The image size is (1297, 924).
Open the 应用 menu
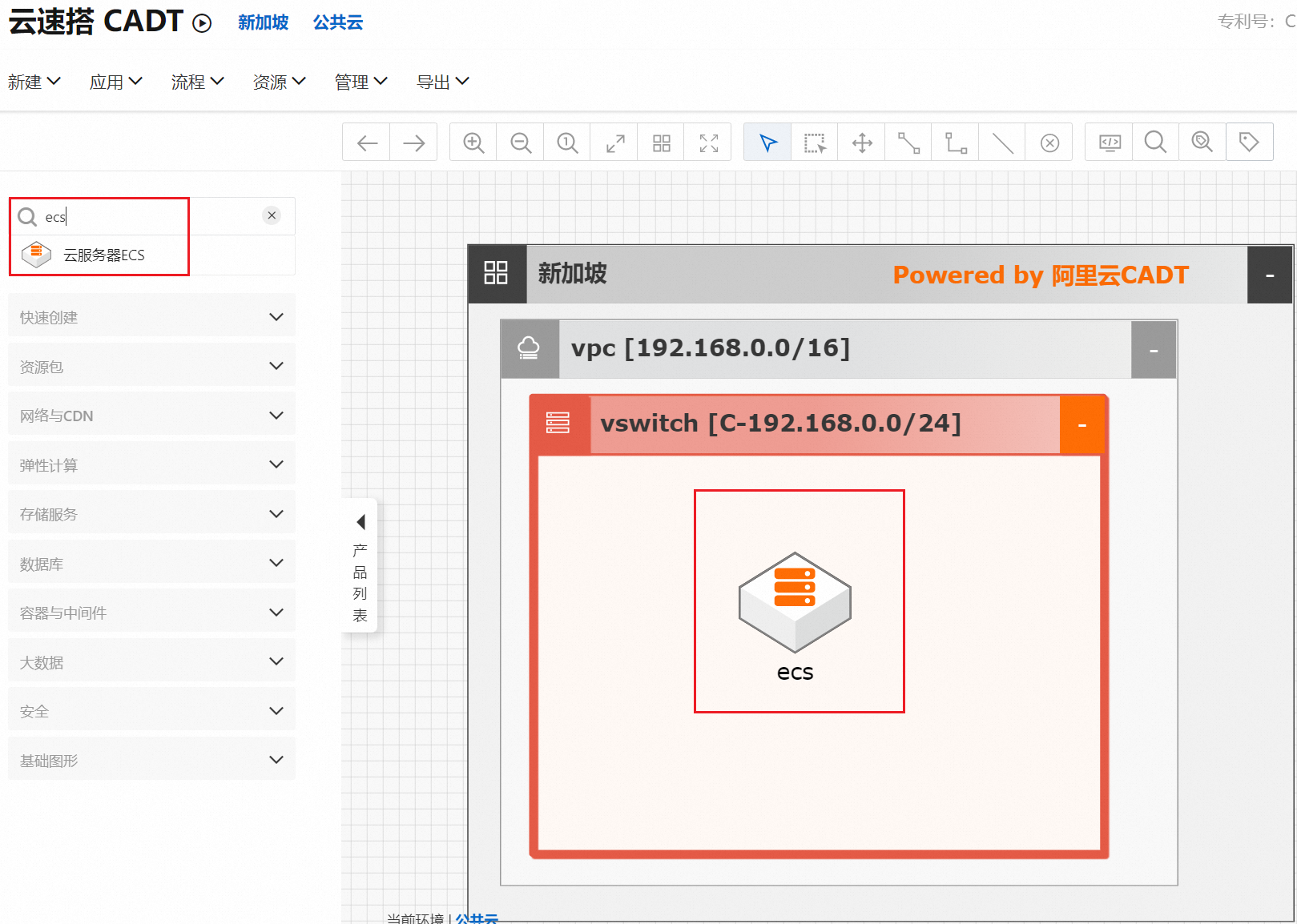[116, 82]
